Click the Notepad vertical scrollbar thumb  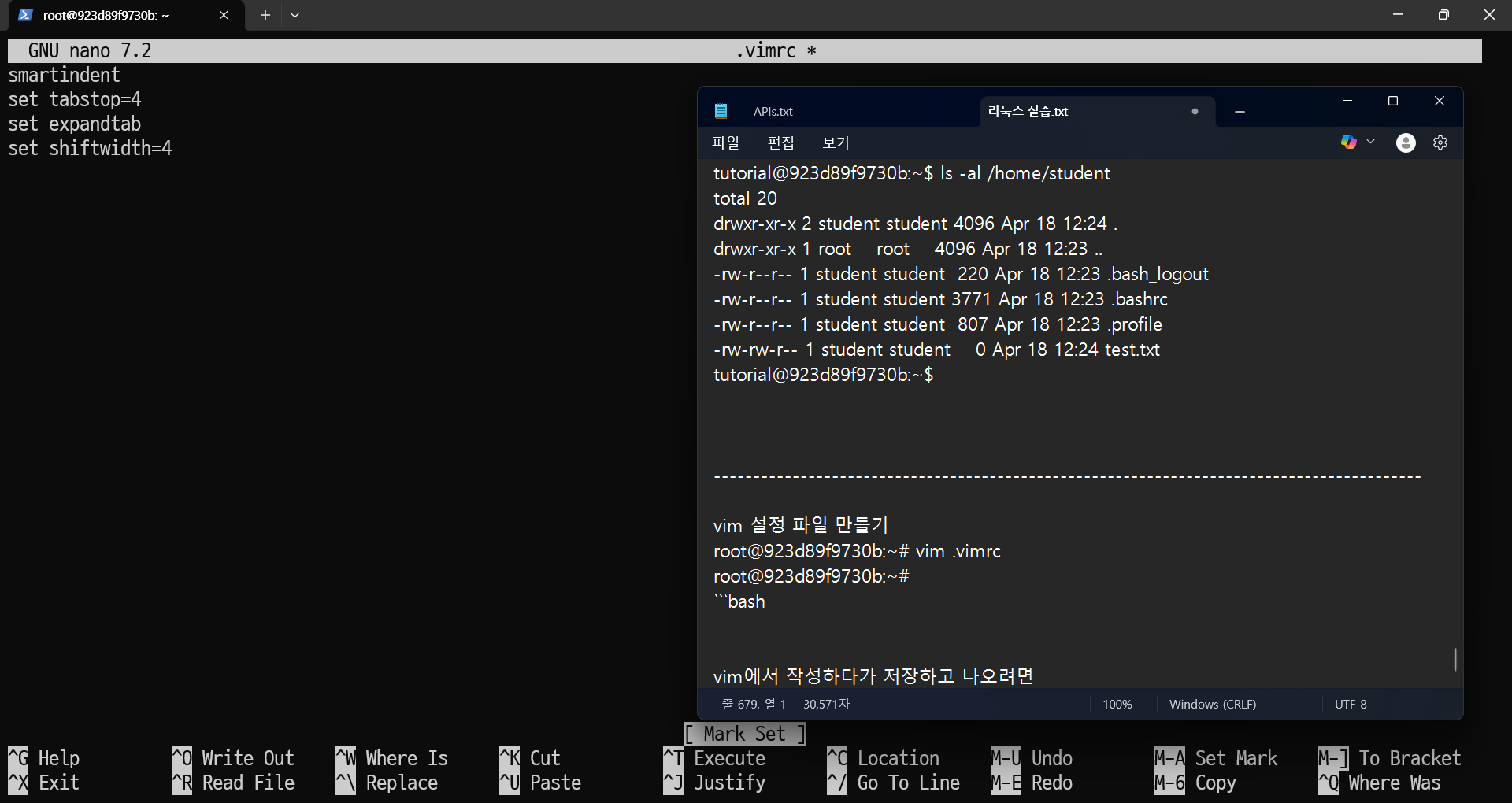click(1455, 659)
